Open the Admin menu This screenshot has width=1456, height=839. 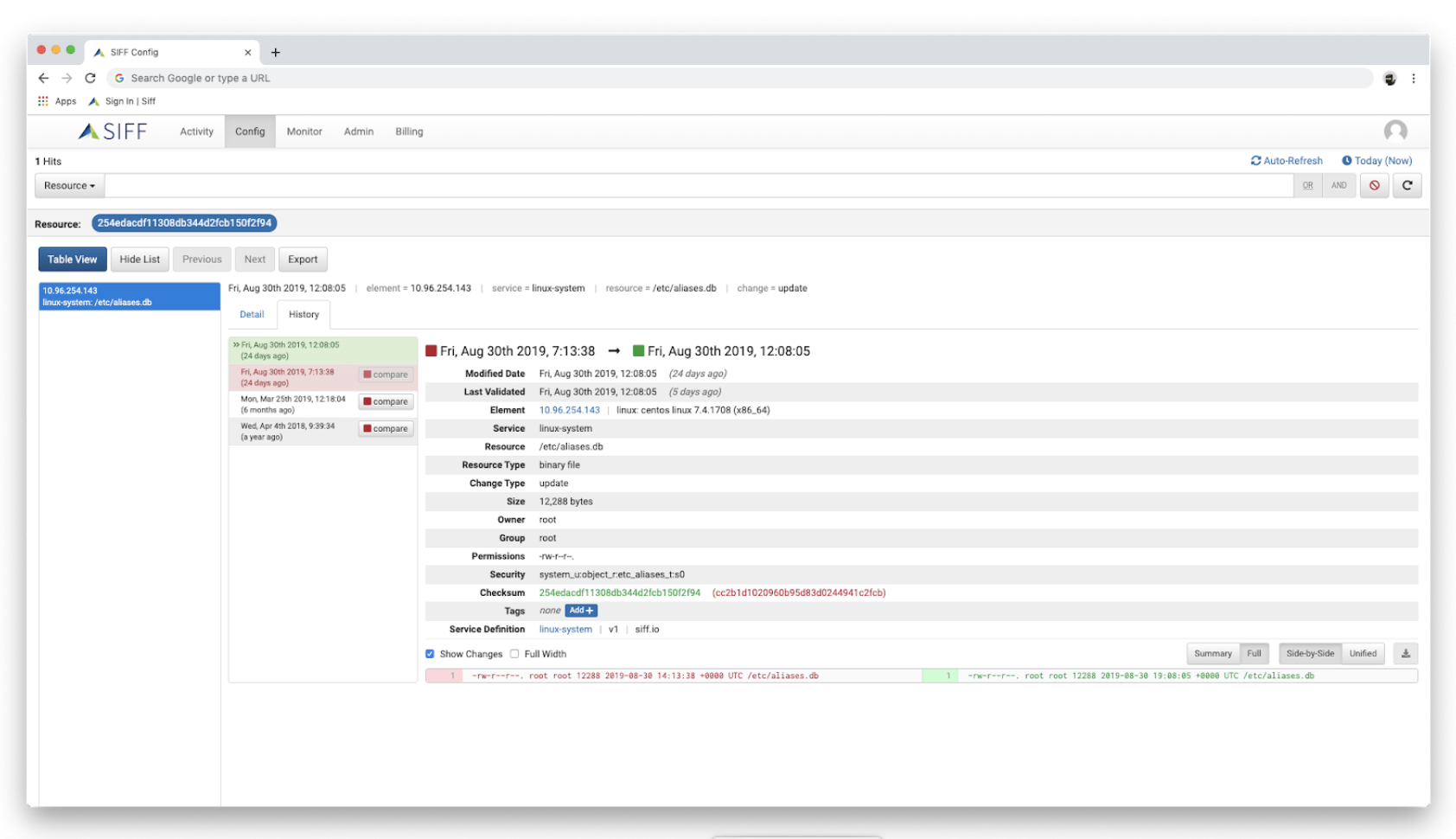click(x=359, y=131)
